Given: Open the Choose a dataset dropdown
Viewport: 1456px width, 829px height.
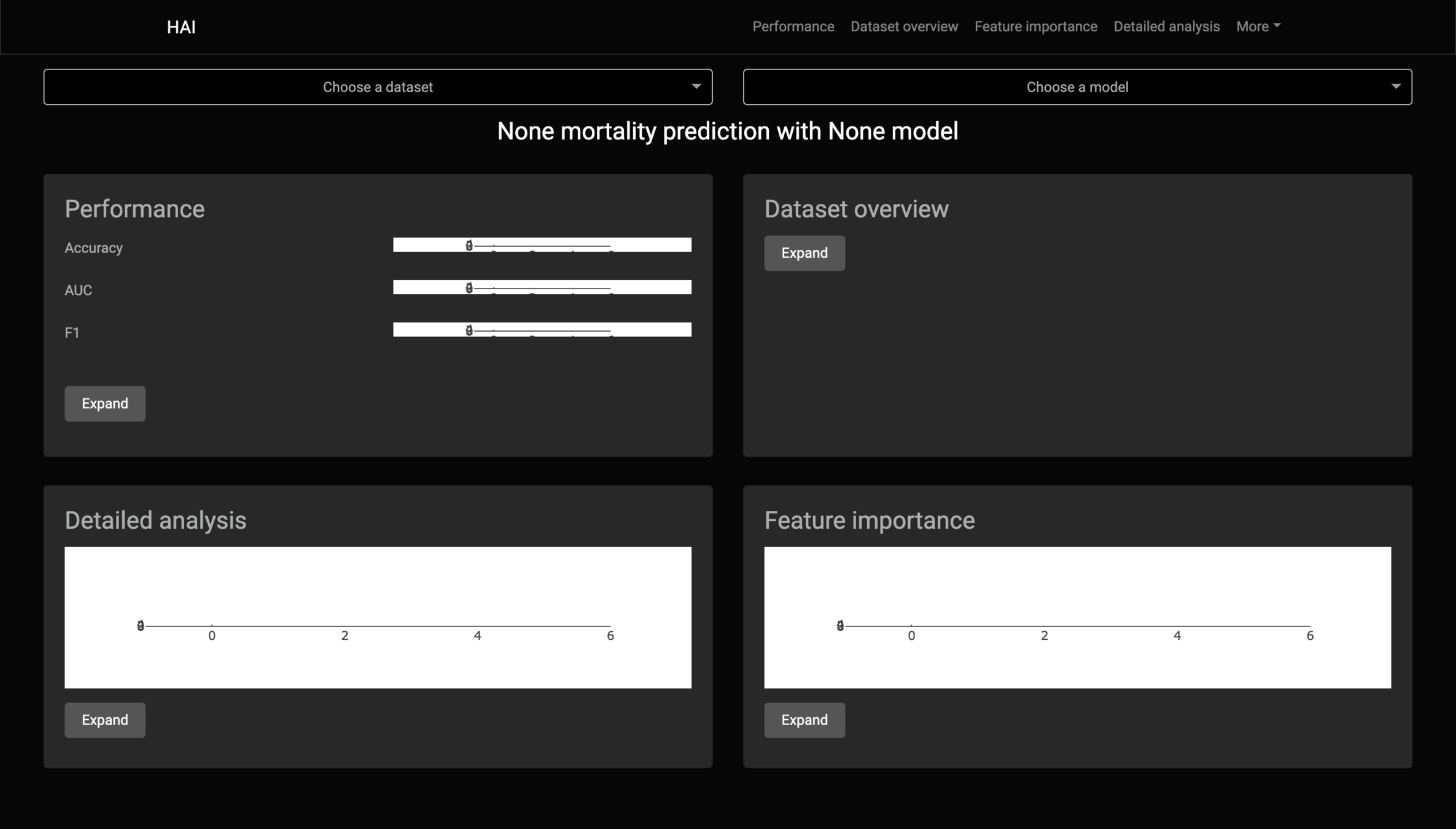Looking at the screenshot, I should 377,87.
